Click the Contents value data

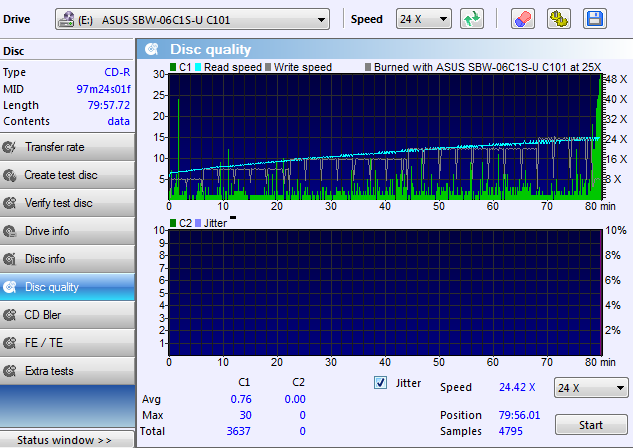[119, 121]
